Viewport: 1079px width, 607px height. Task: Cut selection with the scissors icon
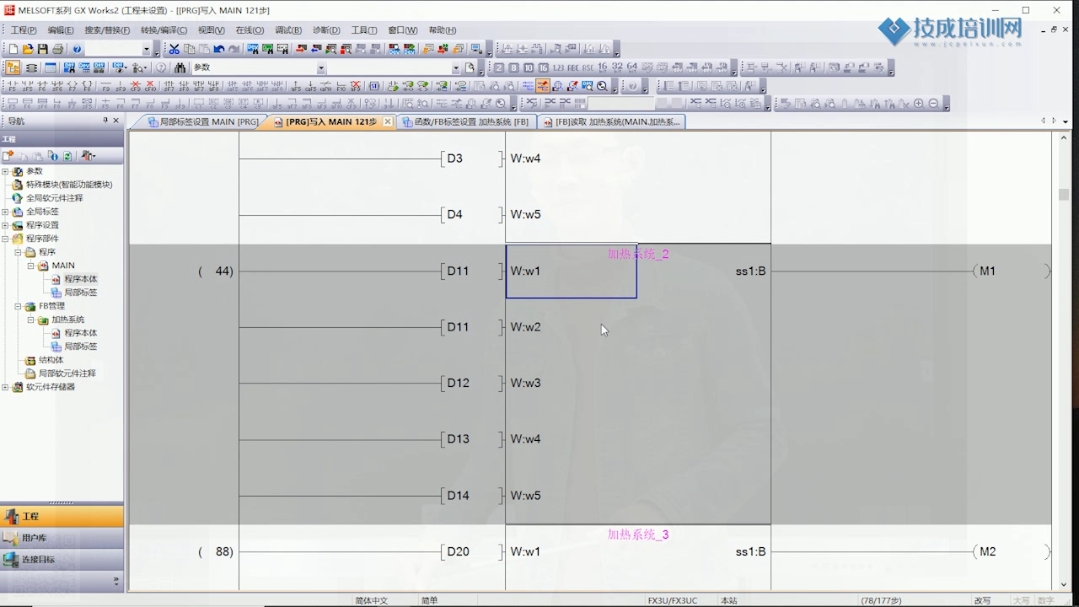click(174, 49)
